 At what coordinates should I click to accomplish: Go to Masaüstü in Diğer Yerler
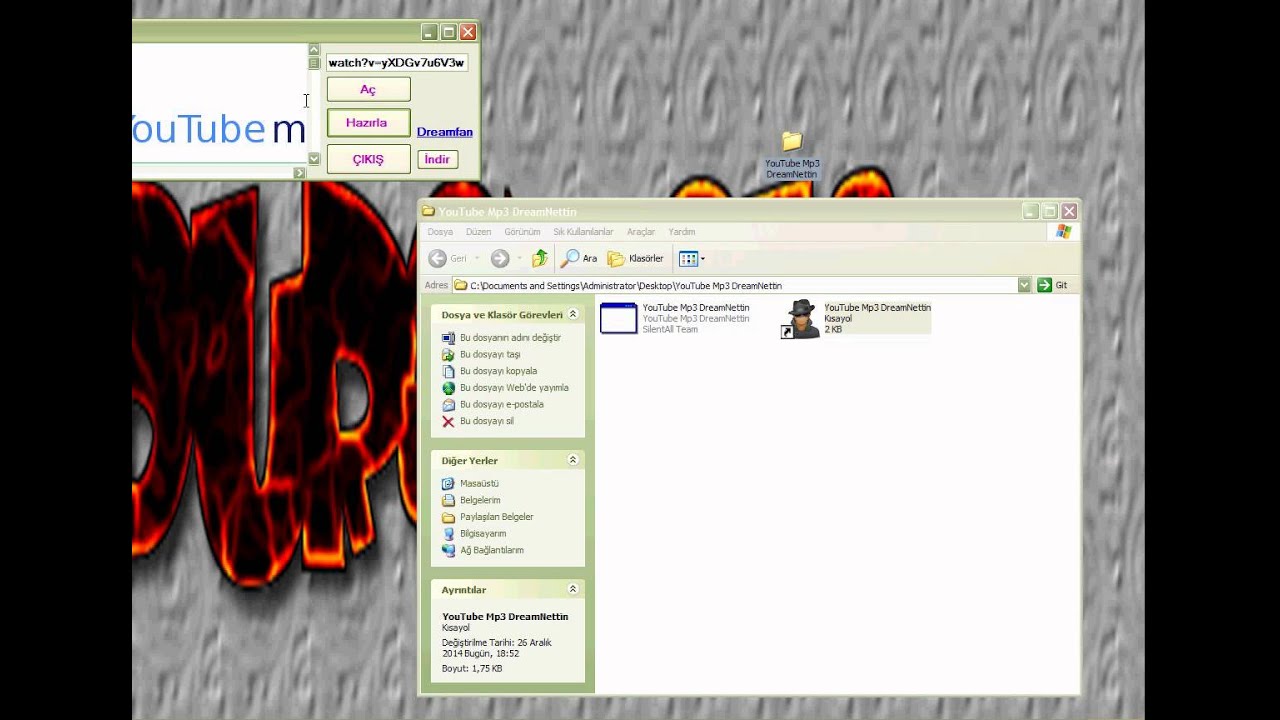point(479,484)
